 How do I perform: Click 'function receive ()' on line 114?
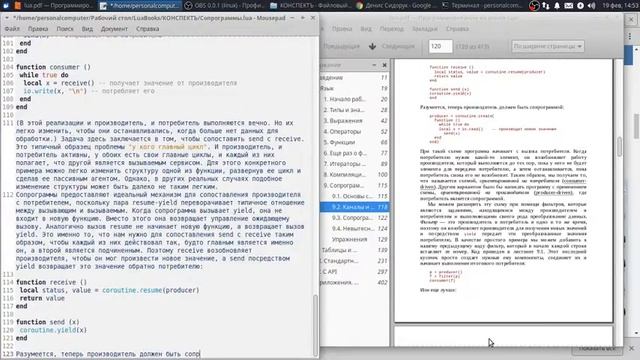(x=51, y=282)
